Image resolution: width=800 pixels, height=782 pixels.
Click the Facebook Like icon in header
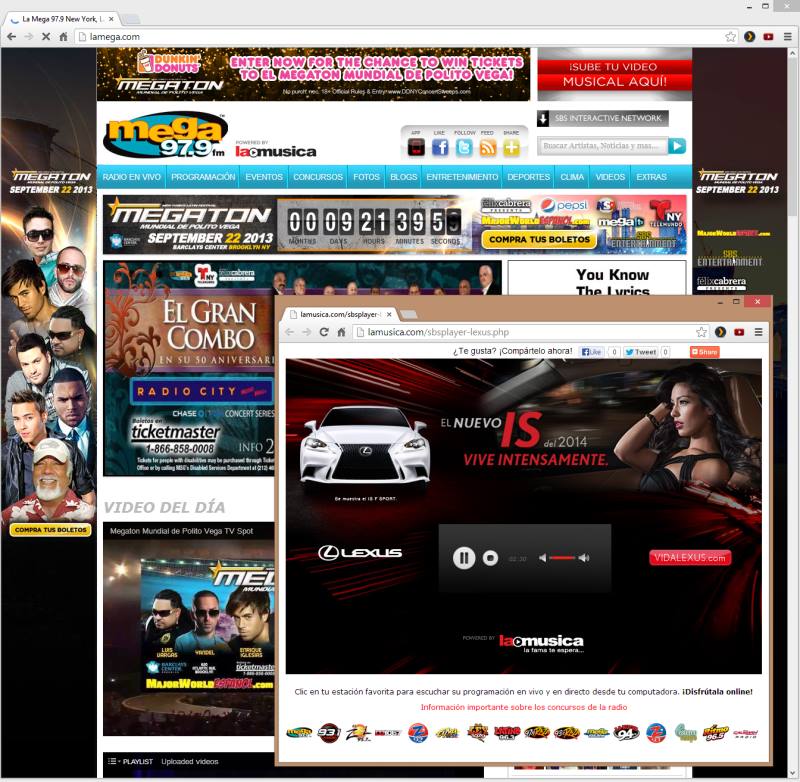[x=440, y=148]
